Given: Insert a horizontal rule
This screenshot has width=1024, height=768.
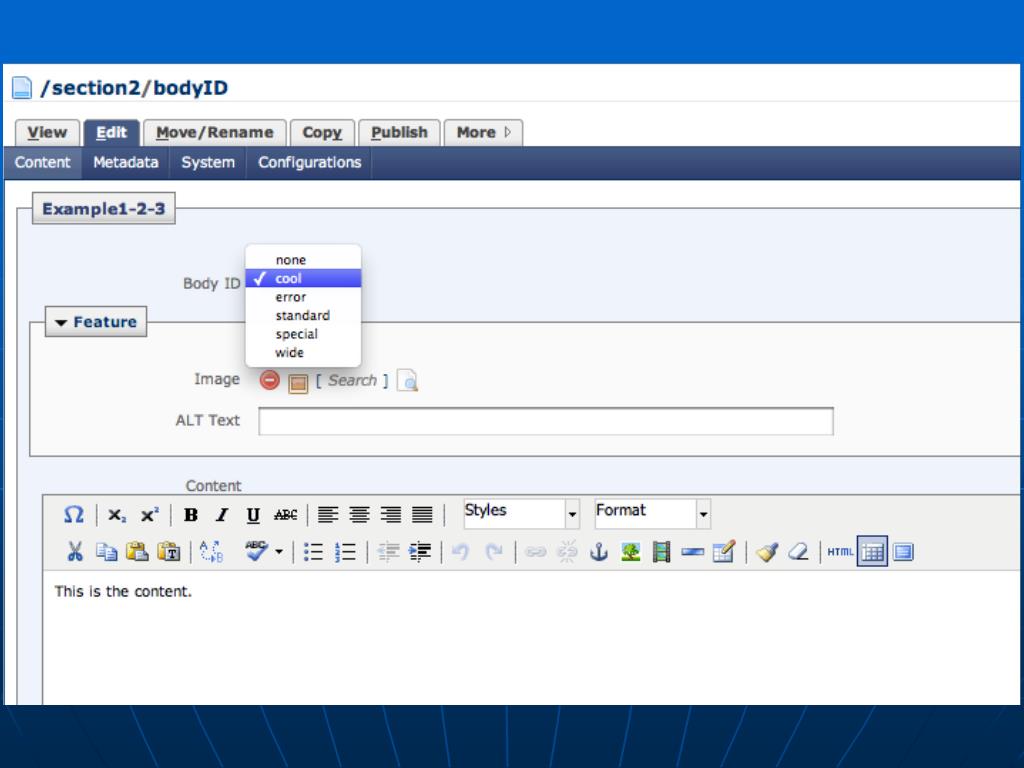Looking at the screenshot, I should (x=692, y=552).
